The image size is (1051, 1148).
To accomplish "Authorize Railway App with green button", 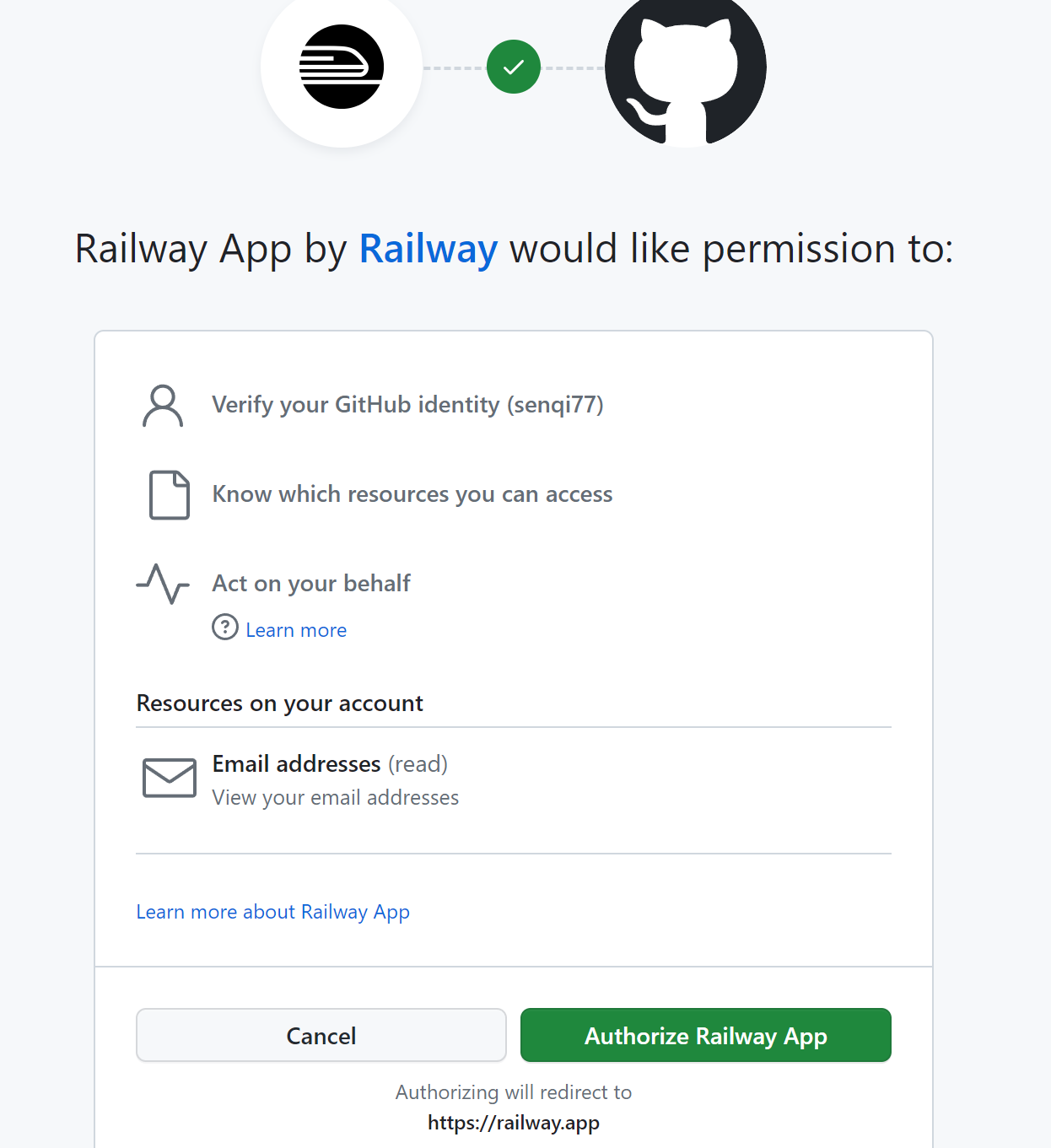I will [x=706, y=1035].
